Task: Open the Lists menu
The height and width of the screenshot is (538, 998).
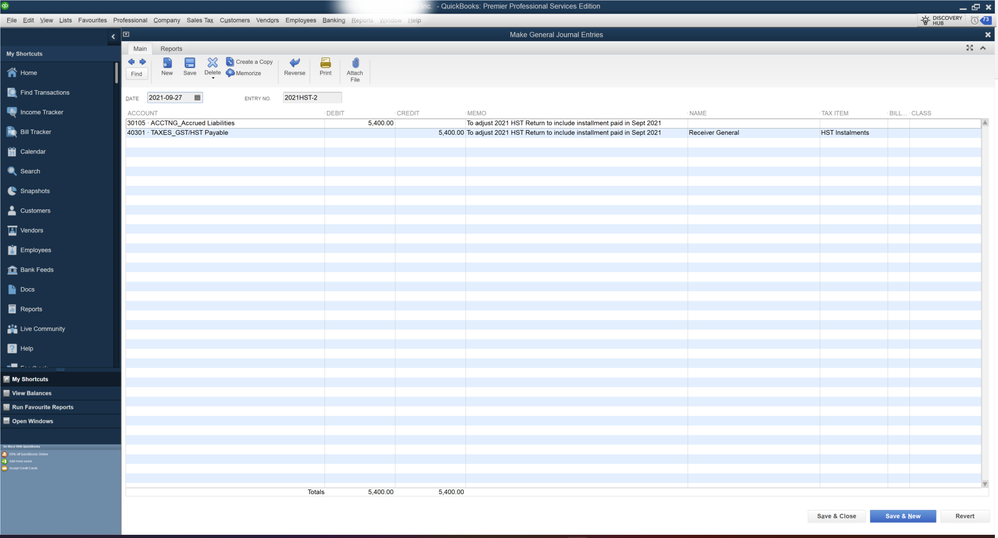Action: tap(66, 20)
